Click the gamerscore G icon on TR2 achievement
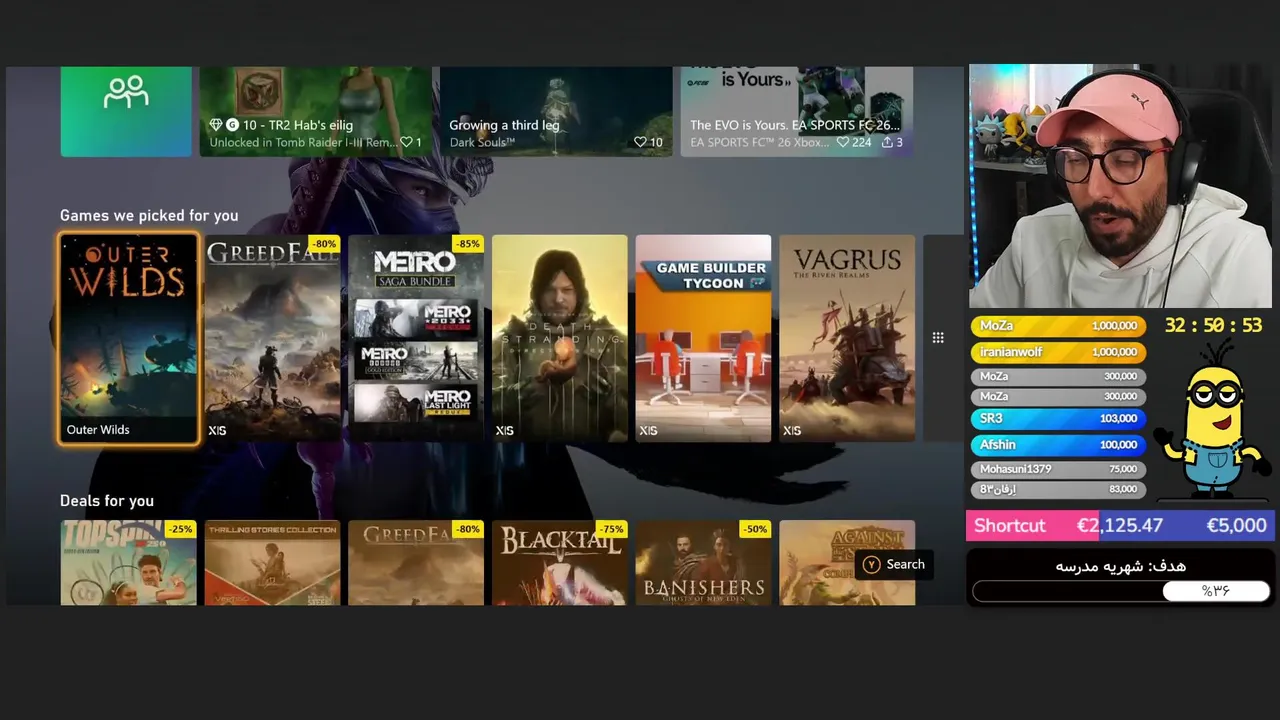This screenshot has width=1280, height=720. (232, 125)
